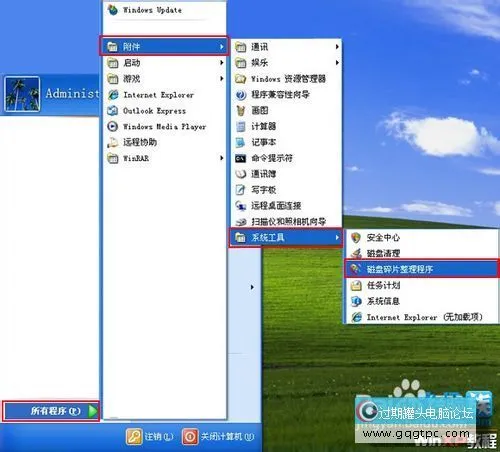Click the 远程协助 icon
500x452 pixels.
coord(113,142)
